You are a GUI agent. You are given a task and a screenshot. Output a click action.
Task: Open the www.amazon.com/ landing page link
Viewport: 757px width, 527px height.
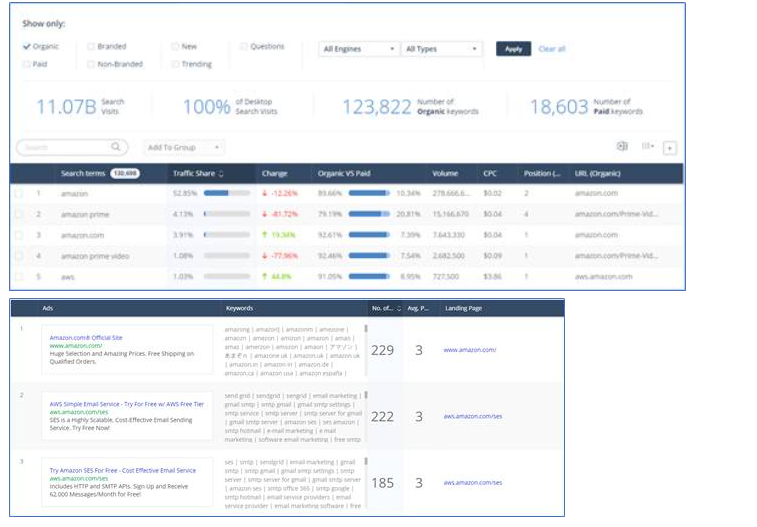tap(470, 350)
